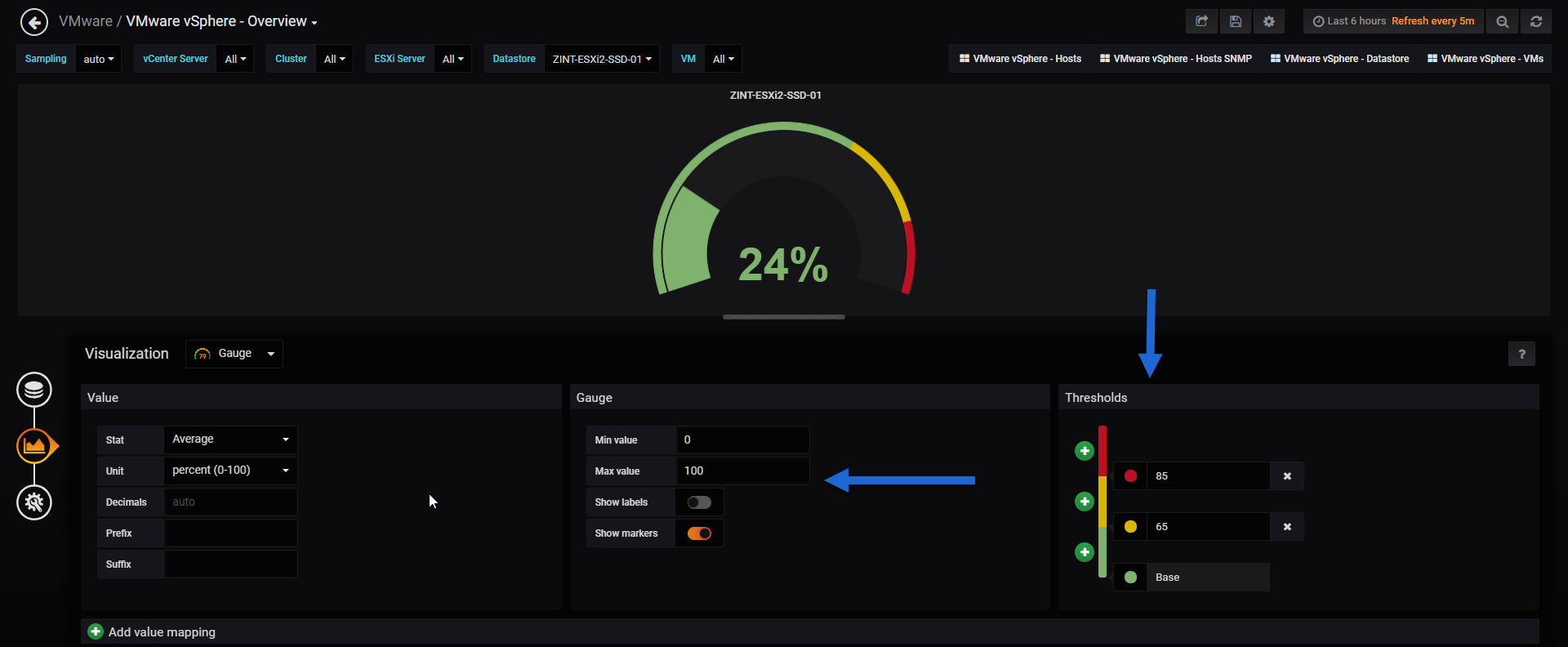Open the Unit percent (0-100) dropdown

230,471
